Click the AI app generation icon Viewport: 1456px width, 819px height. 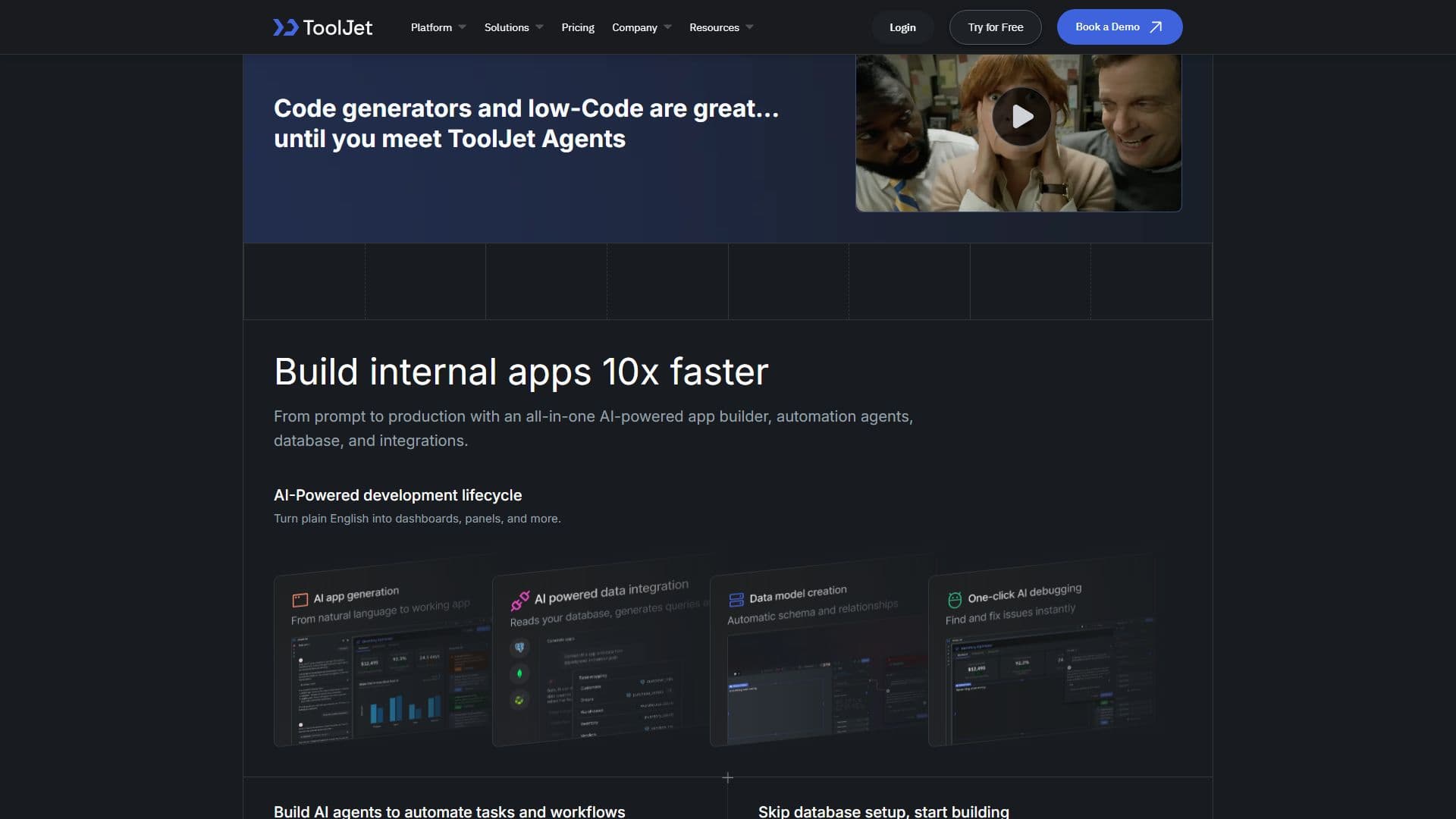tap(300, 600)
